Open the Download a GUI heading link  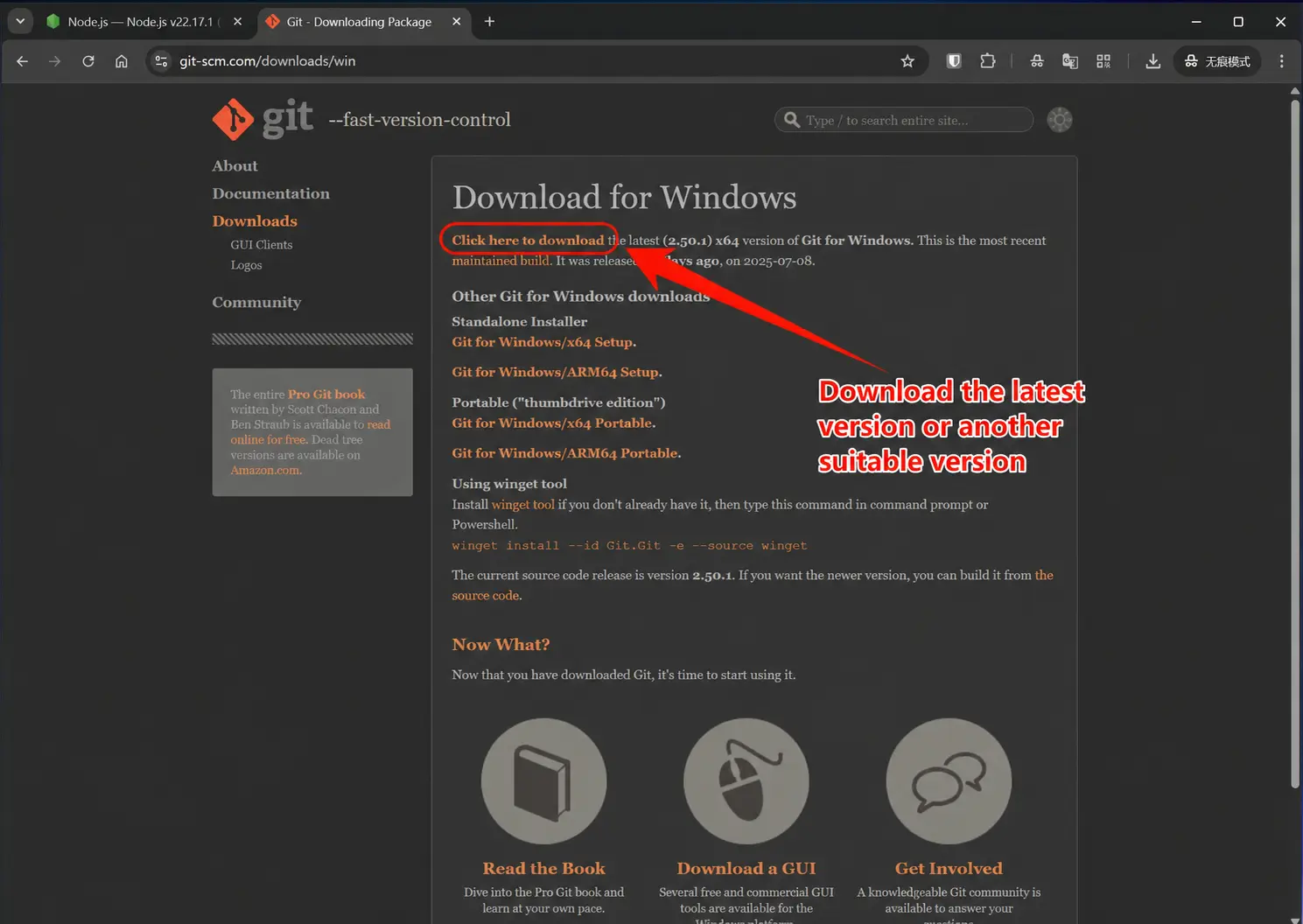[746, 869]
